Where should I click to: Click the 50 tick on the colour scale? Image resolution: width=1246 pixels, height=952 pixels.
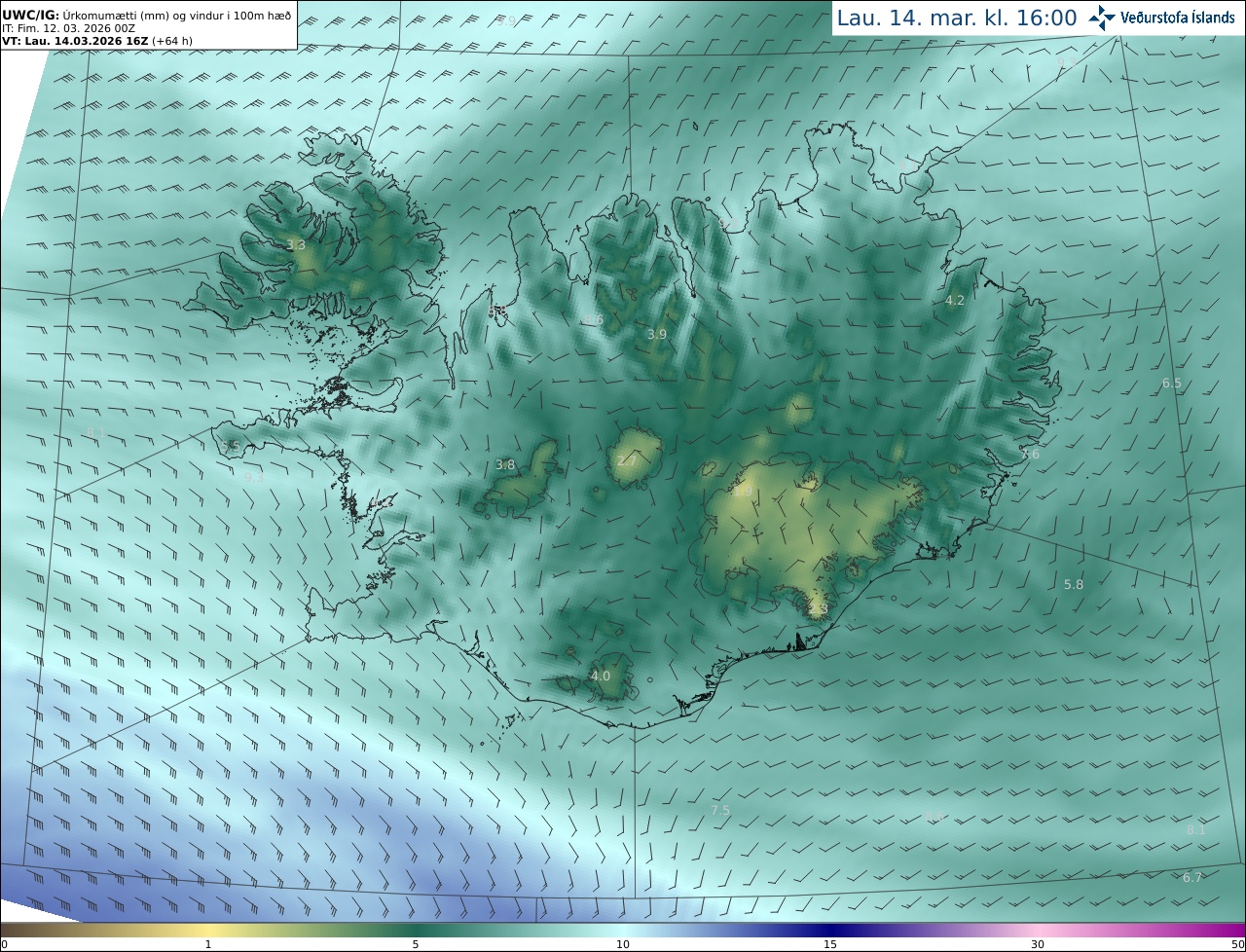(x=1238, y=944)
